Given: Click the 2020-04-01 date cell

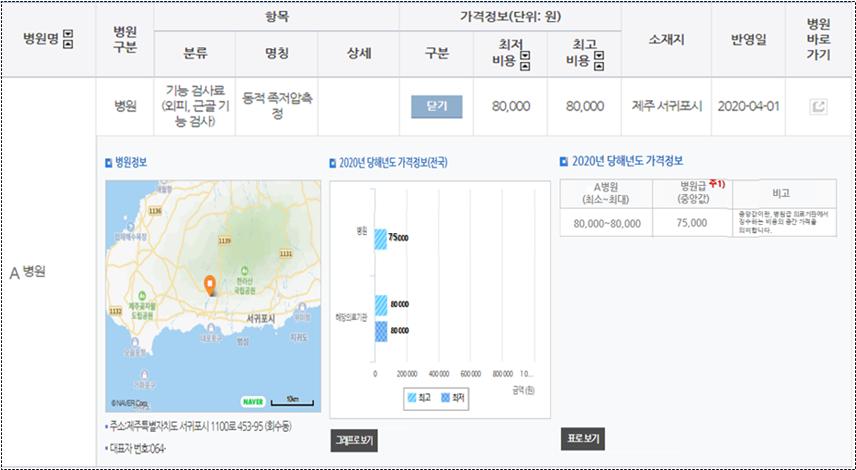Looking at the screenshot, I should [x=748, y=106].
